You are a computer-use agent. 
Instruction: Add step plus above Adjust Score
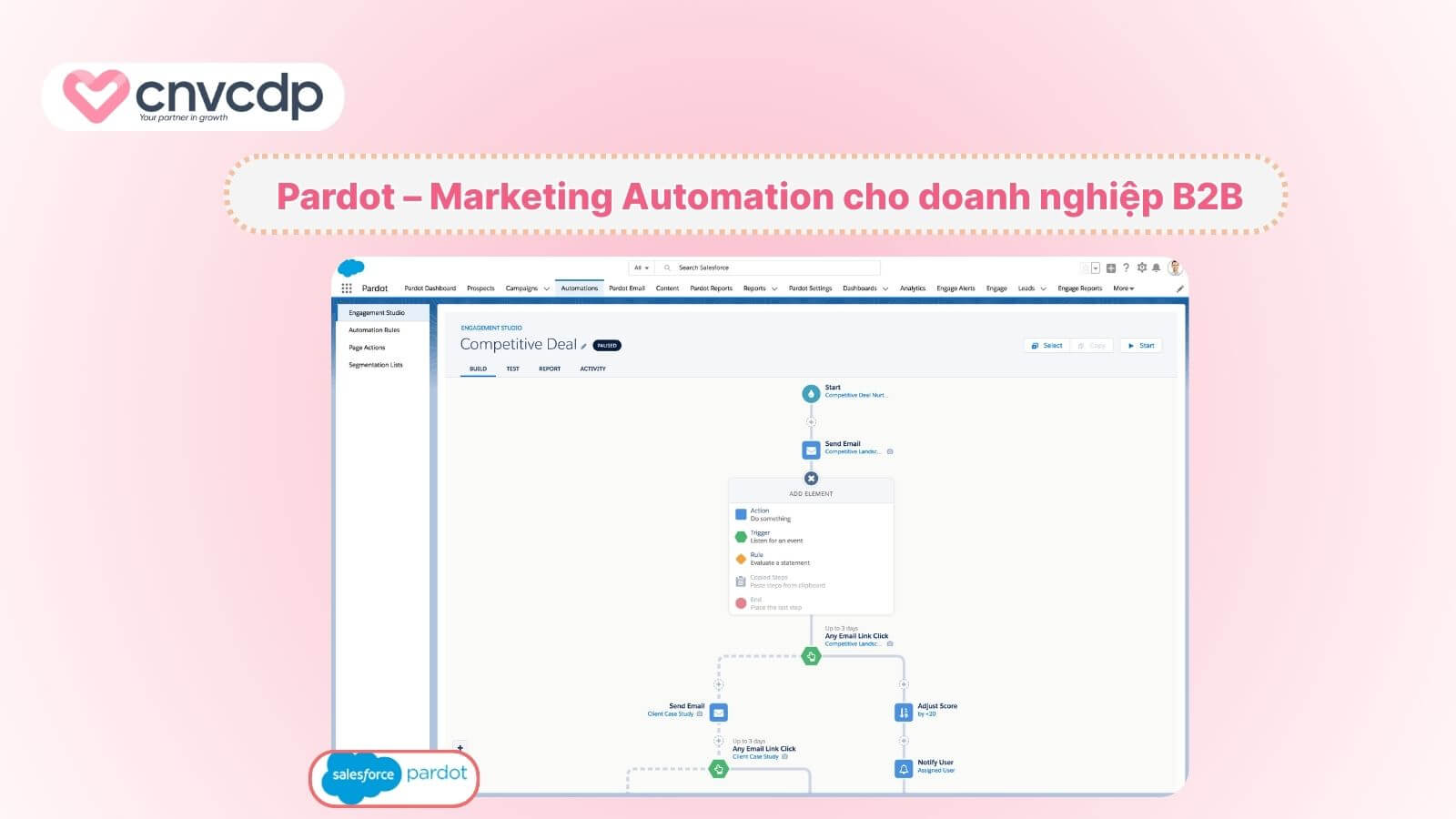(904, 684)
